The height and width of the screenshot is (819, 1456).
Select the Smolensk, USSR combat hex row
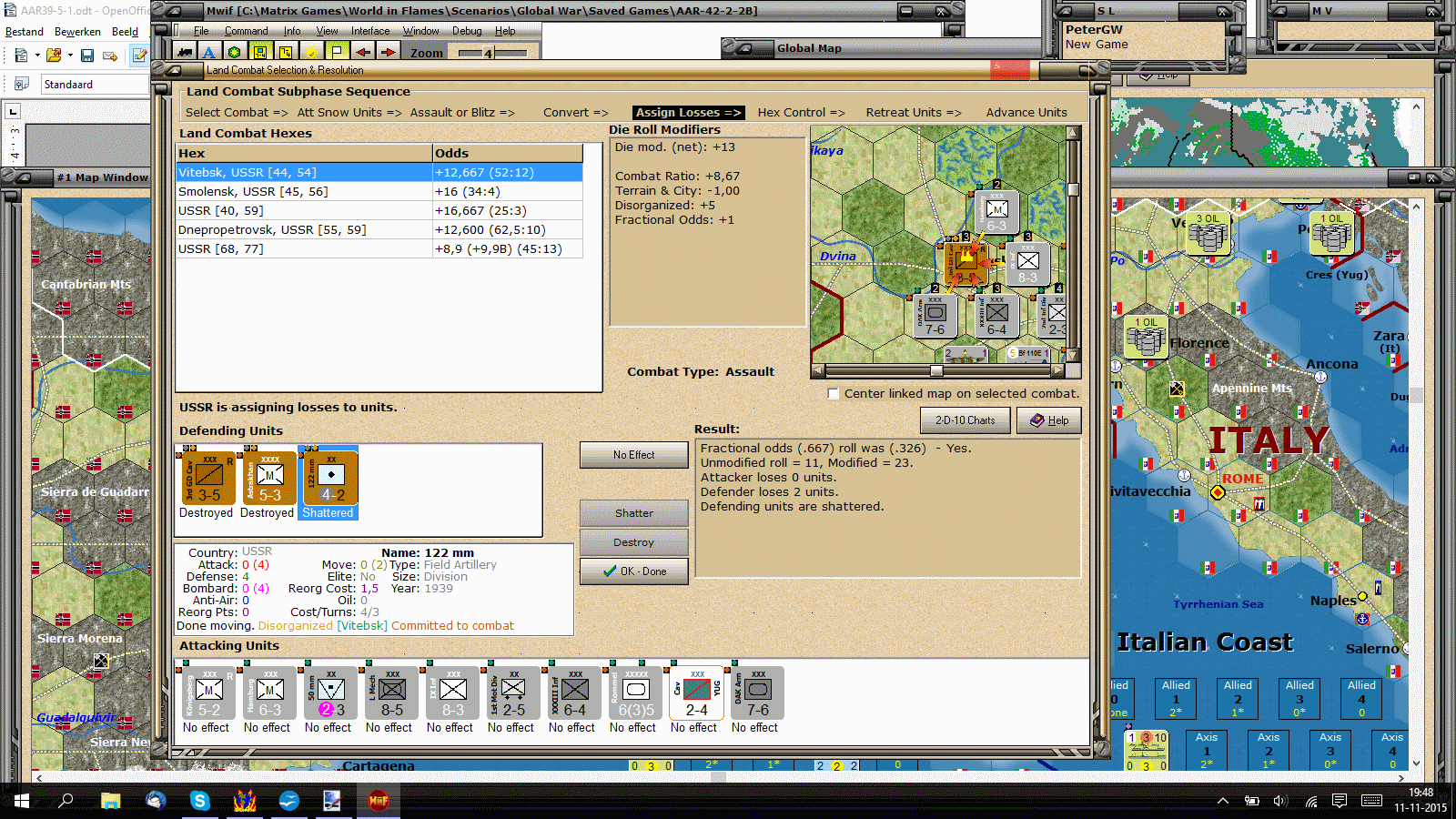click(379, 192)
